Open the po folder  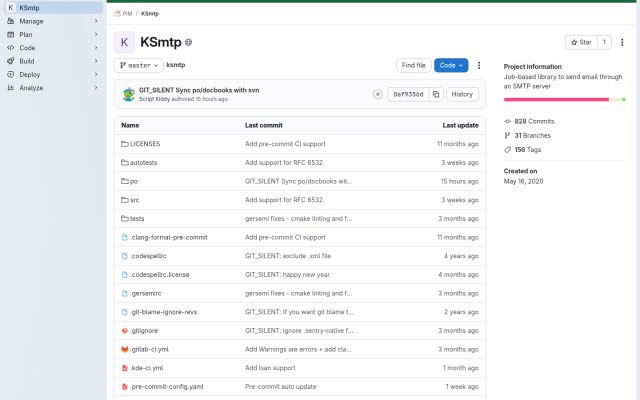[x=133, y=181]
